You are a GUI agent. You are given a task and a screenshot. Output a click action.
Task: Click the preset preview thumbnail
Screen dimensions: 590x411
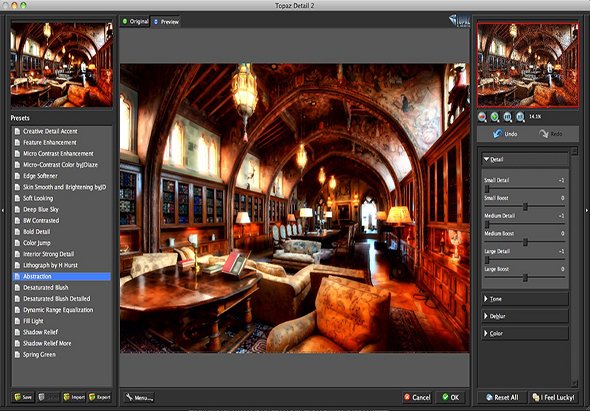tap(62, 65)
